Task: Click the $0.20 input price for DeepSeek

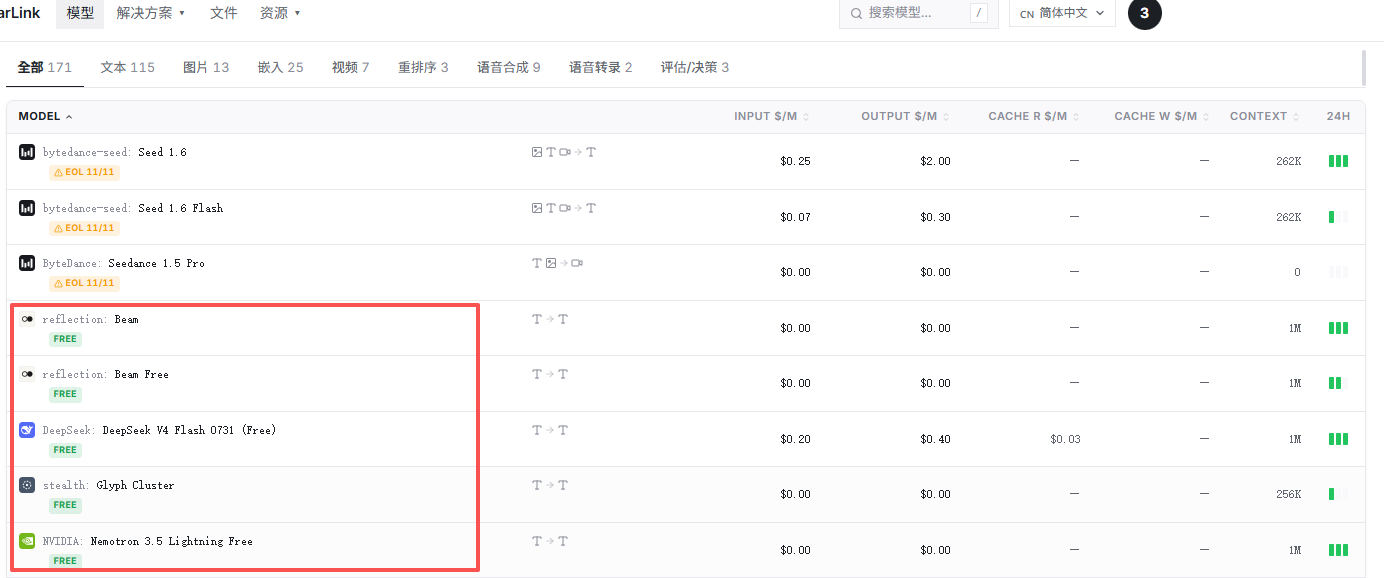Action: coord(795,439)
